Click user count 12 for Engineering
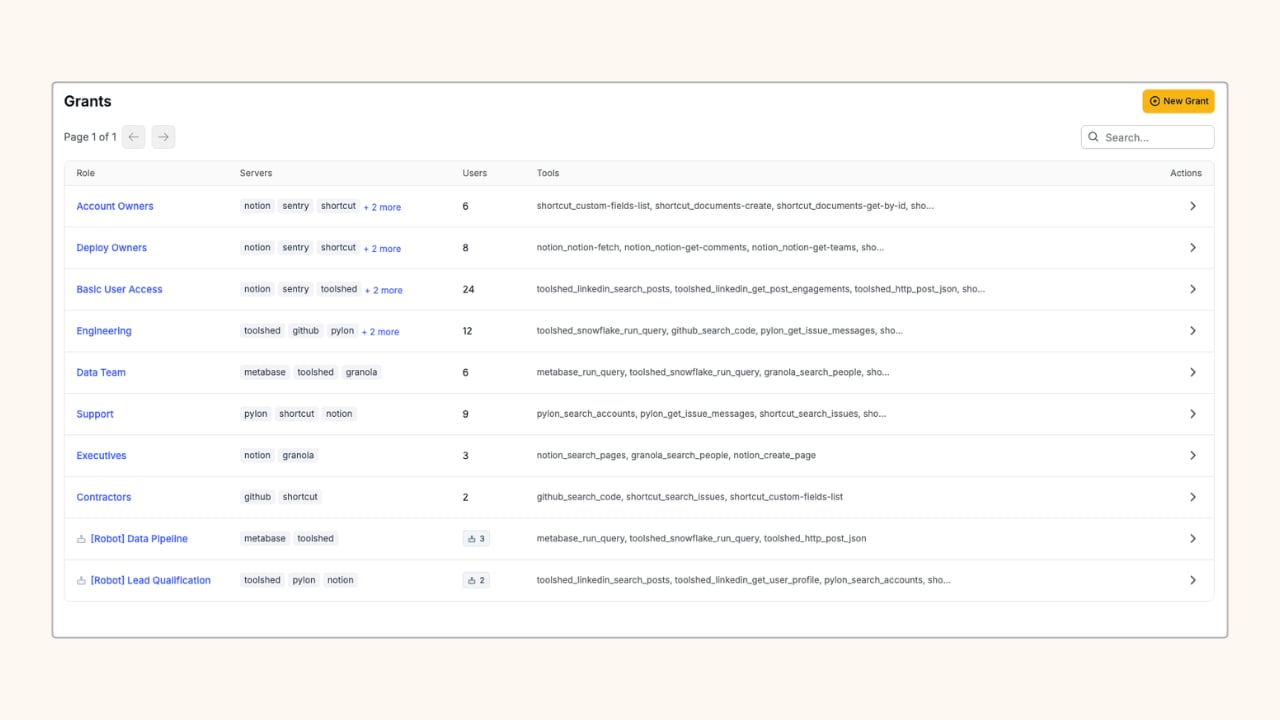1280x720 pixels. pos(467,331)
